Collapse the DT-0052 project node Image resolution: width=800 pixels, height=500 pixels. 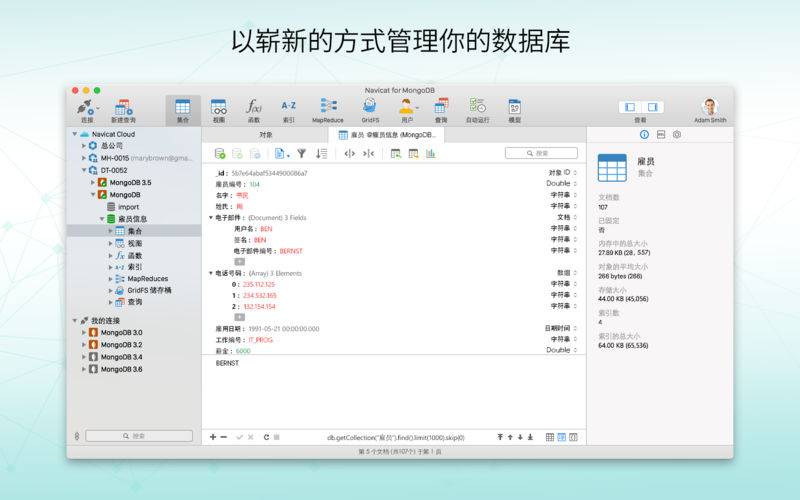coord(84,170)
